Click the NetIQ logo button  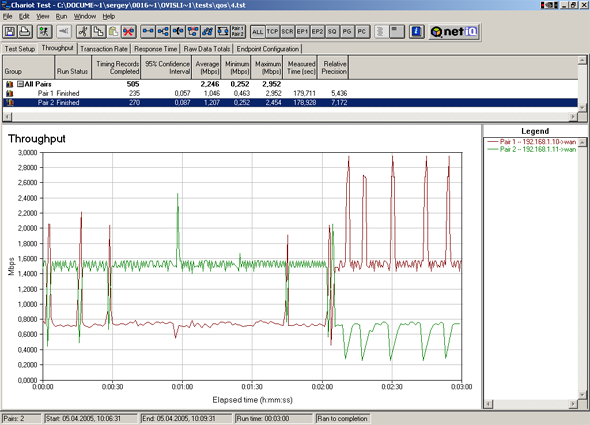454,32
